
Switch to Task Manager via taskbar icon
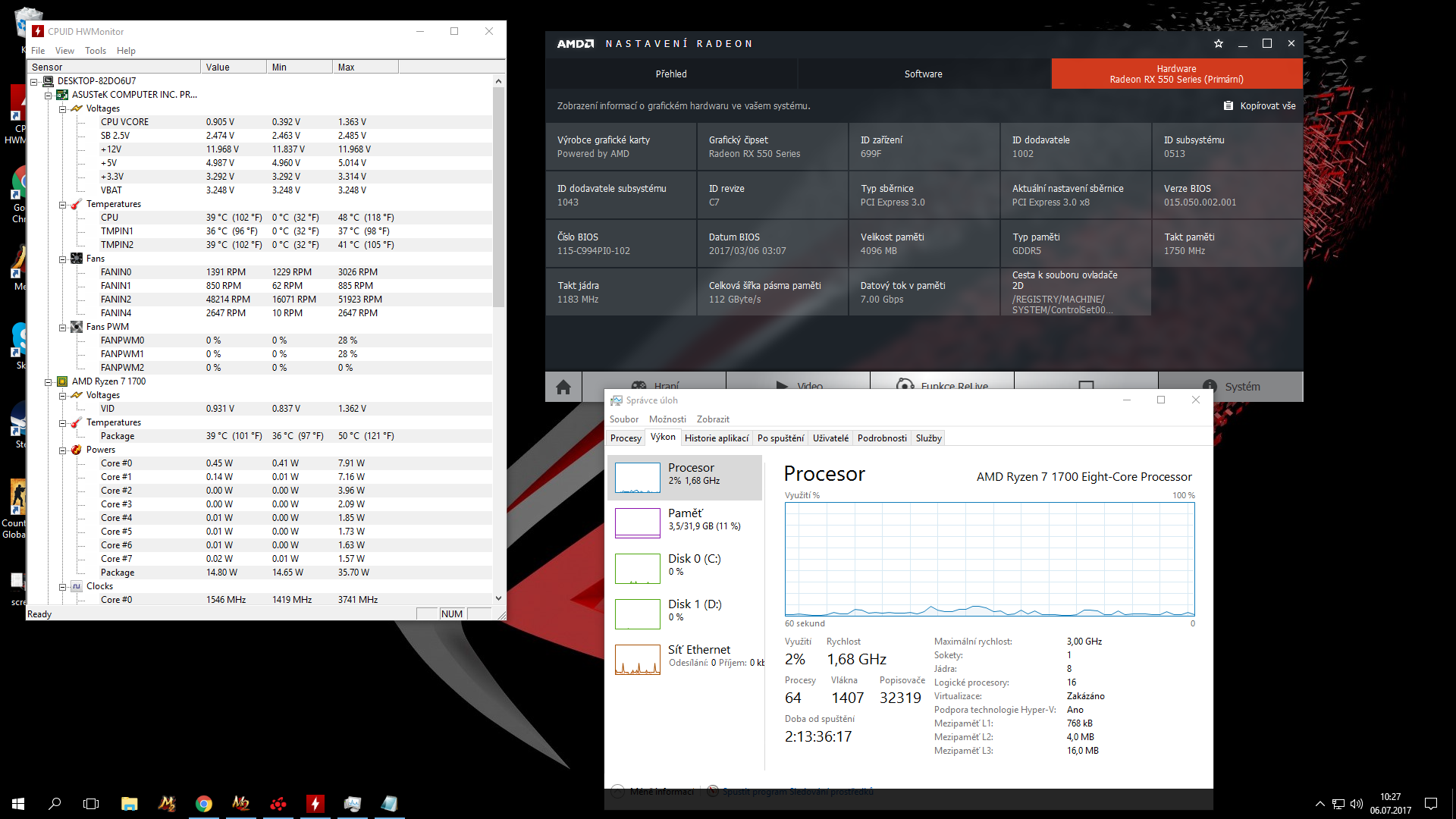click(x=352, y=803)
